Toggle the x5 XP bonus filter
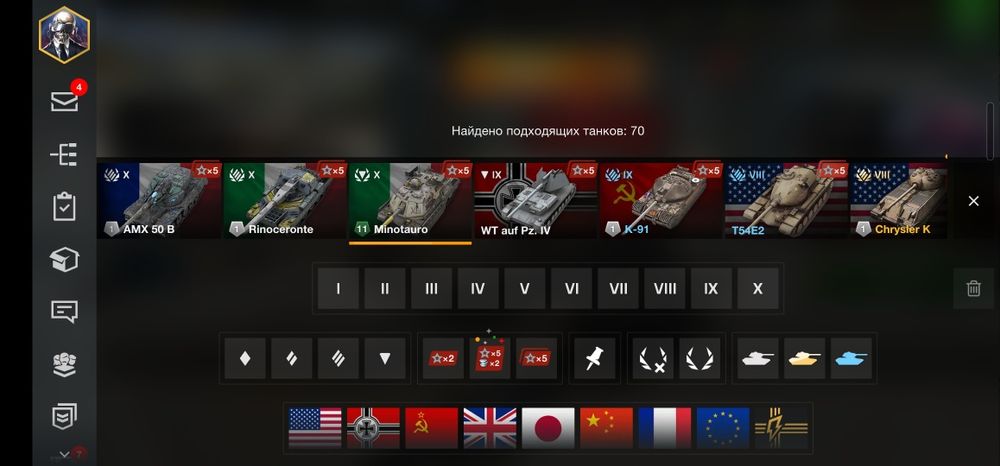Screen dimensions: 1000x466 (536, 358)
